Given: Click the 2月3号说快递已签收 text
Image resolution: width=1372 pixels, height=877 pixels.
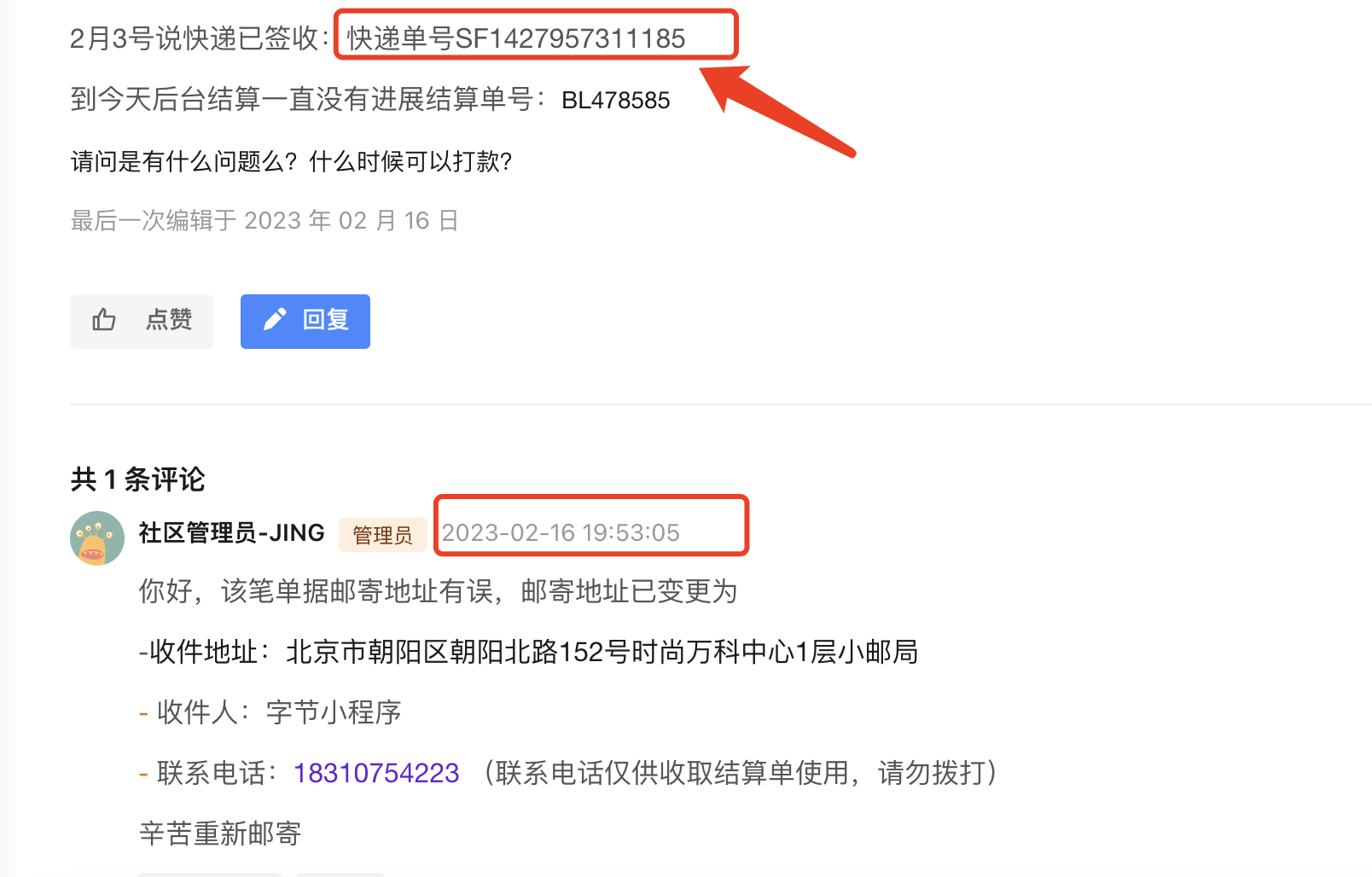Looking at the screenshot, I should pos(195,38).
